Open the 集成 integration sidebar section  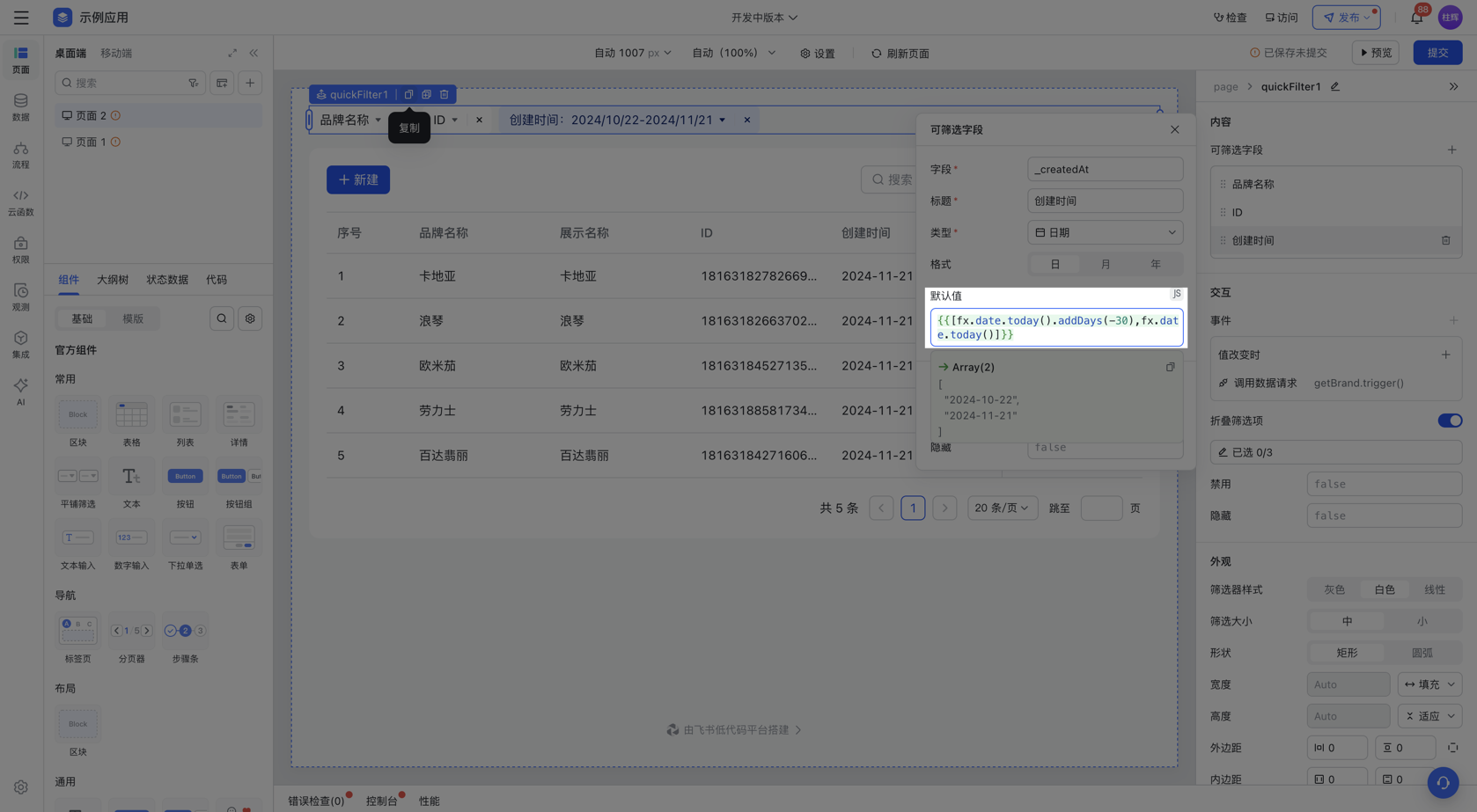click(x=21, y=345)
